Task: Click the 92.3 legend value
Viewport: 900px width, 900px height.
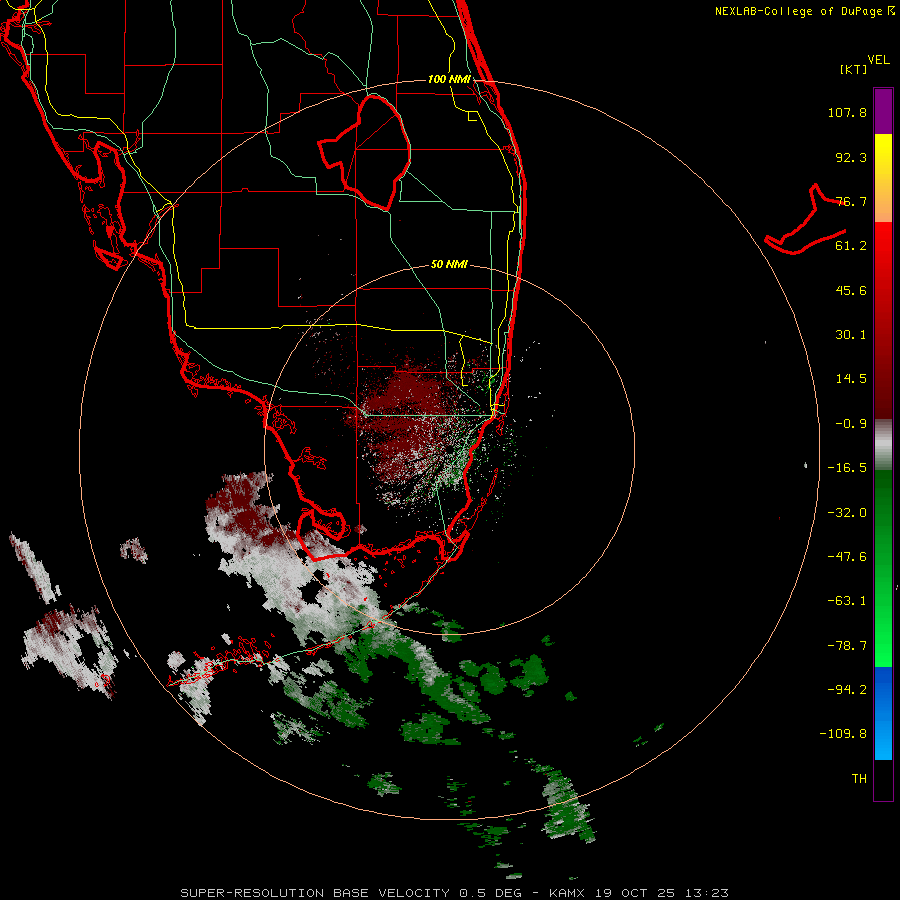Action: (x=851, y=157)
